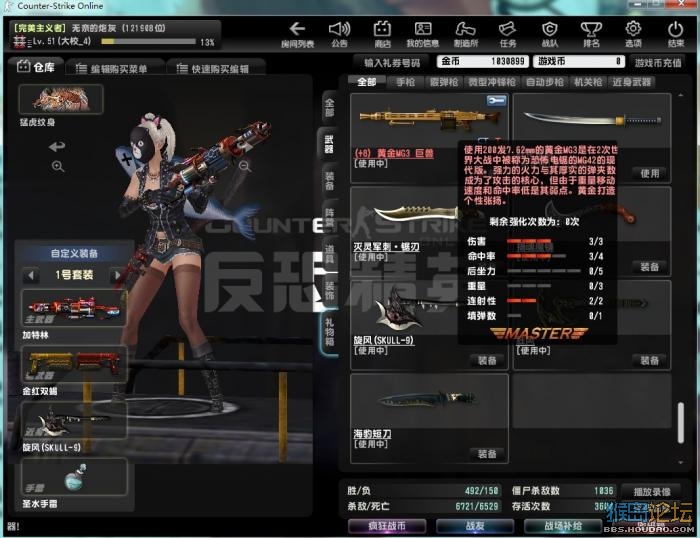Viewport: 700px width, 538px height.
Task: Click the level experience progress bar 13%
Action: tap(148, 42)
